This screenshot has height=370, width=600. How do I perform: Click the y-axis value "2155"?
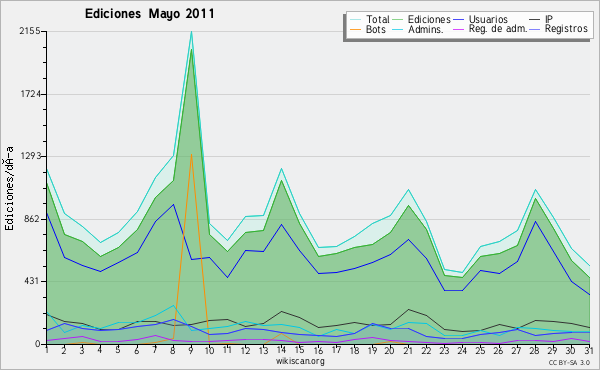[x=30, y=31]
